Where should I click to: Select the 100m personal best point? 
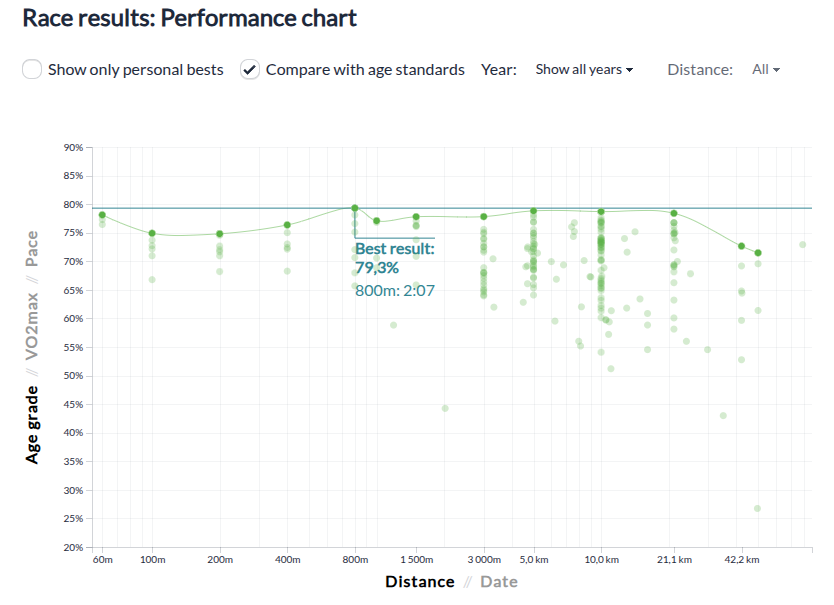[x=152, y=233]
